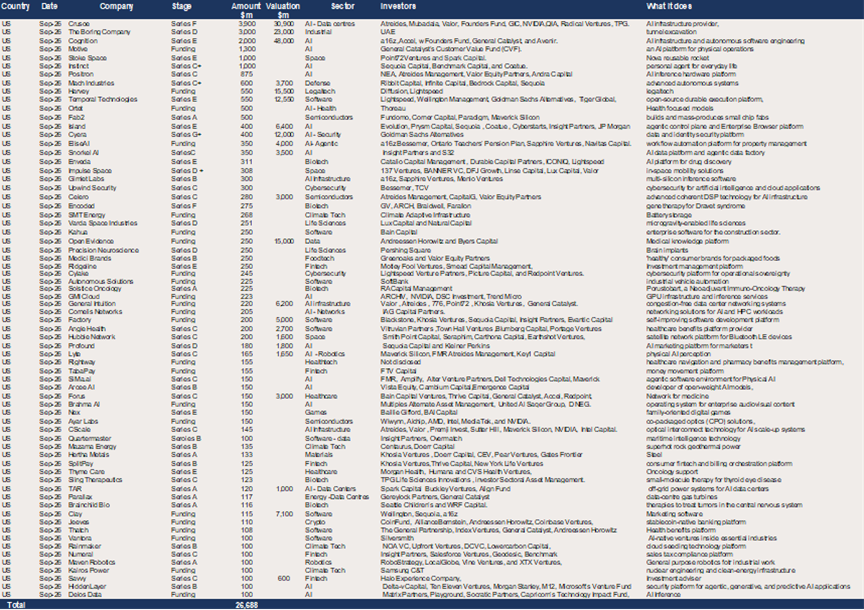Click the 1,300 amount for Motive
The image size is (864, 610).
click(247, 49)
